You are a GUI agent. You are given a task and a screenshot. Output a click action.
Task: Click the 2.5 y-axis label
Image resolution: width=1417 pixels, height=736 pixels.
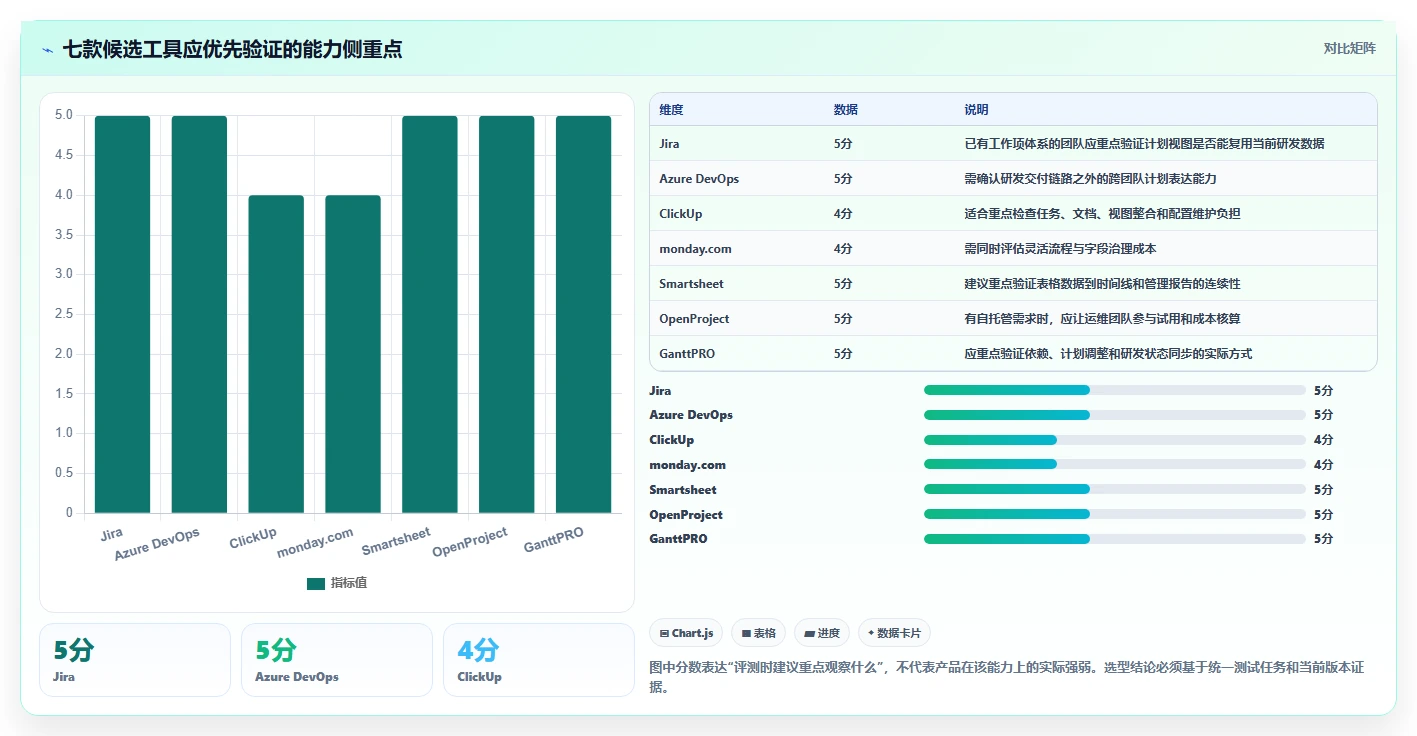point(64,314)
